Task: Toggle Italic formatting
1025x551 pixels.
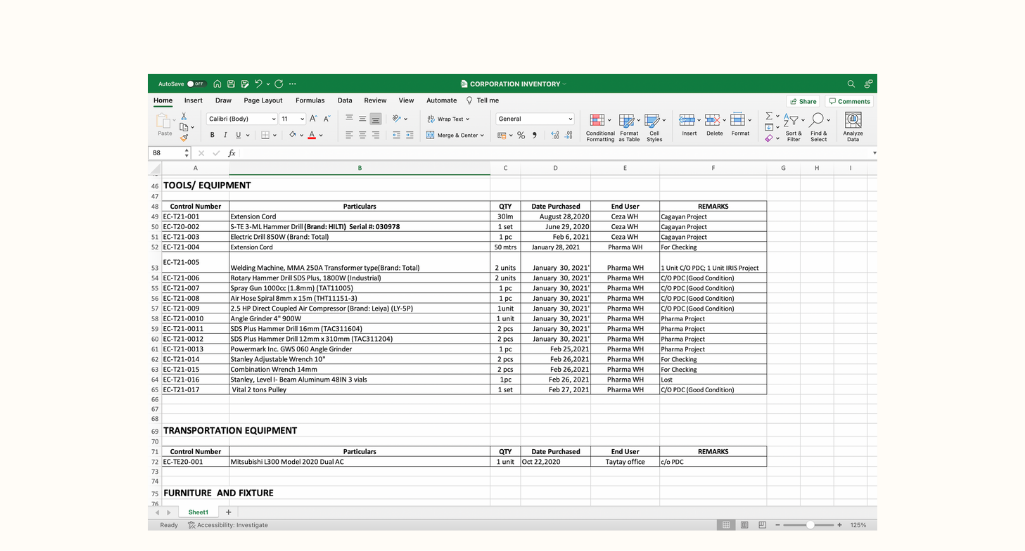Action: pos(225,135)
